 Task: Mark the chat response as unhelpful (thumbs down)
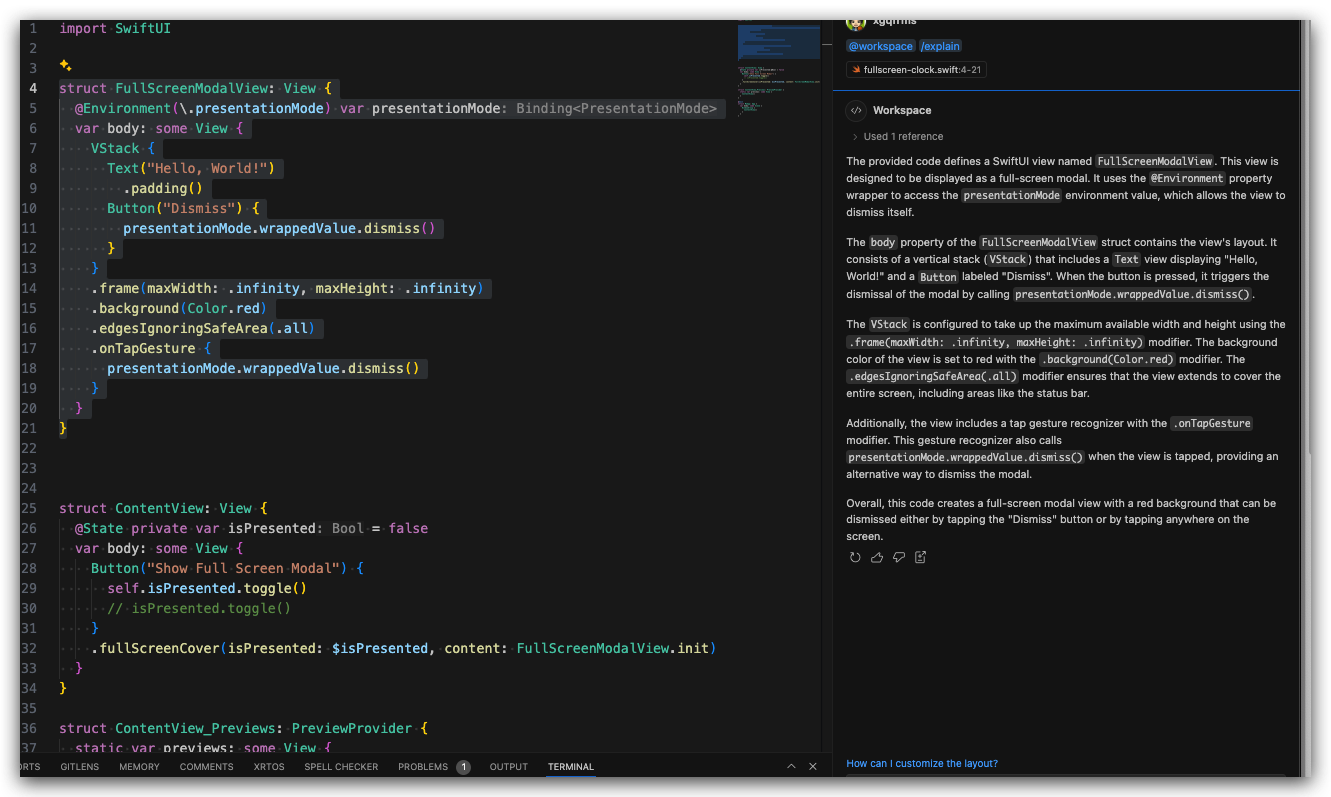point(899,557)
